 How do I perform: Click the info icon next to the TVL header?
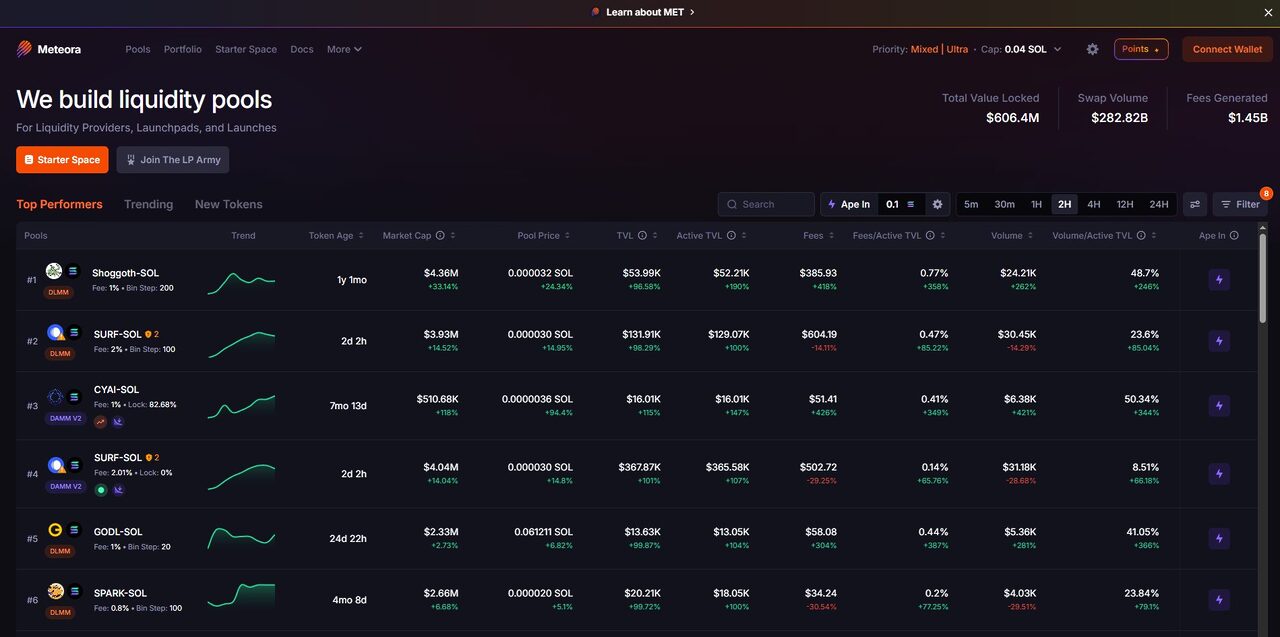click(x=642, y=236)
